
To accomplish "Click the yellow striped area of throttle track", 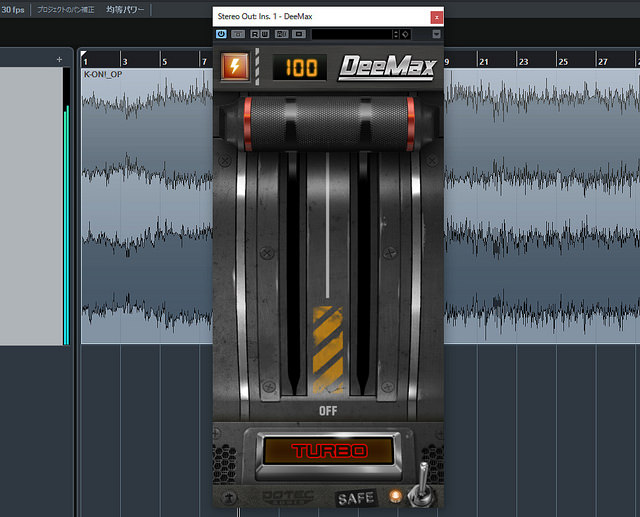I will point(328,350).
